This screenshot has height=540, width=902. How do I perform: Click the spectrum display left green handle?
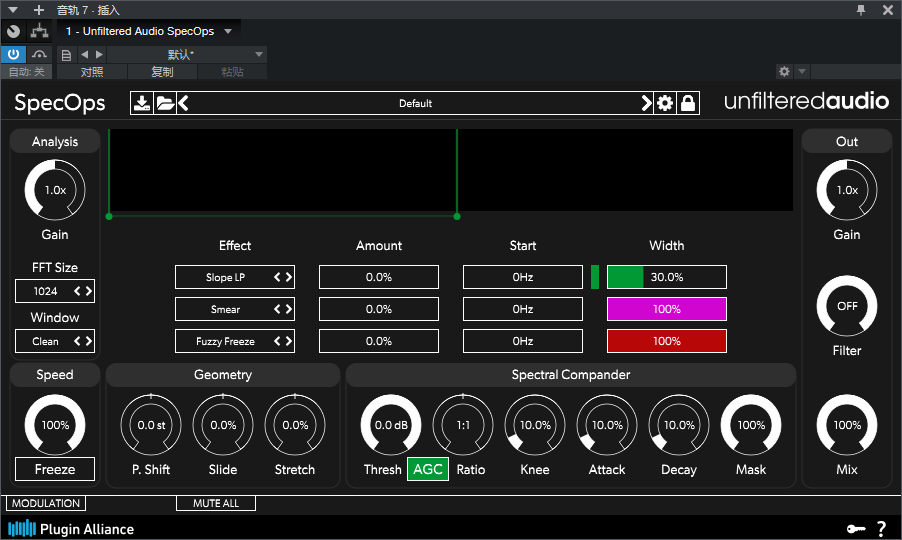[109, 217]
